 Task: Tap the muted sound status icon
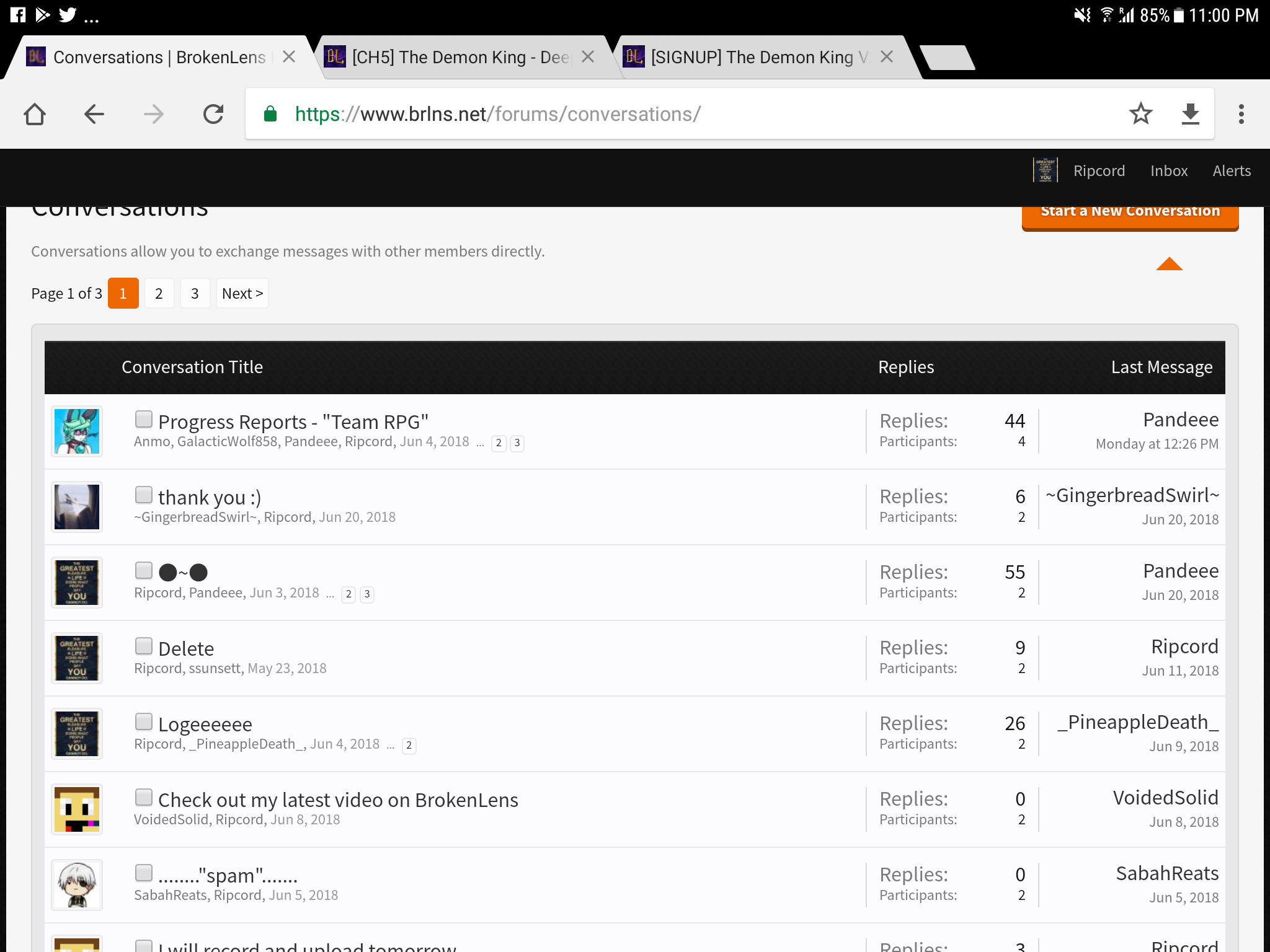pos(1083,15)
